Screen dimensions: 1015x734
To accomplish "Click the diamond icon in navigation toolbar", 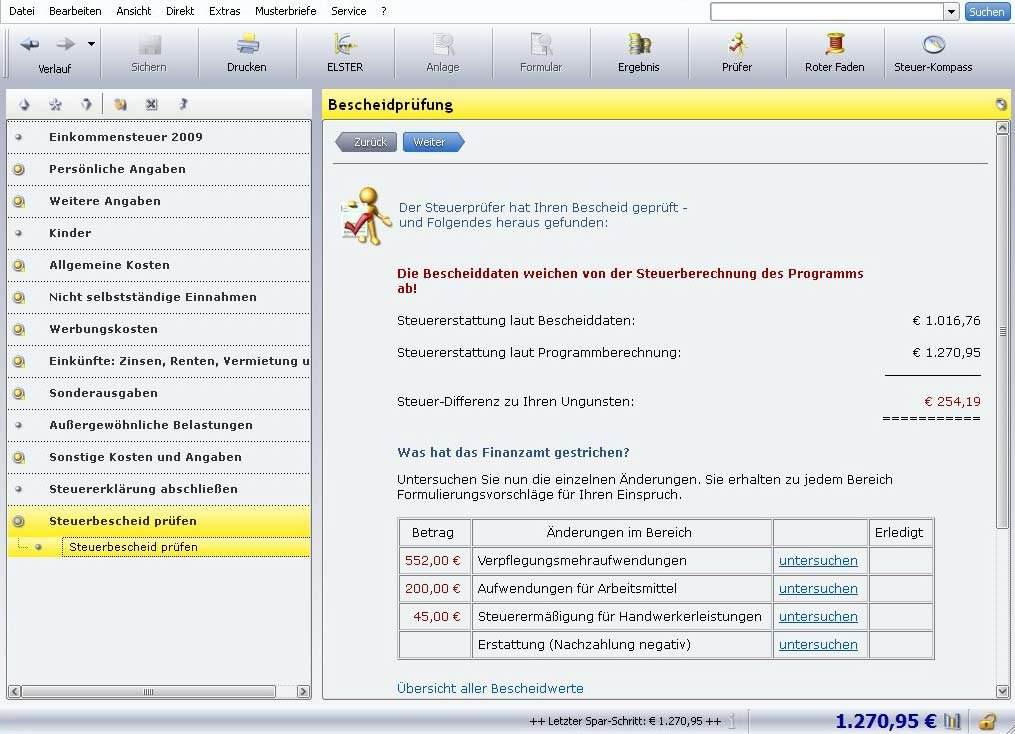I will point(25,104).
